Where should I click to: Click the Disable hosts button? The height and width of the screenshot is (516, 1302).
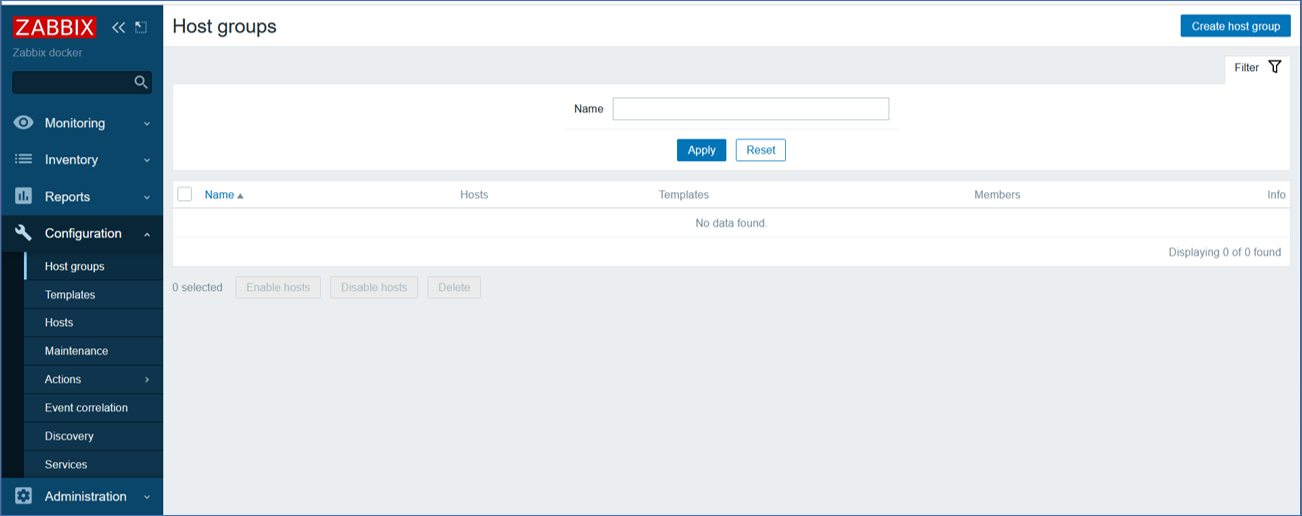(374, 287)
